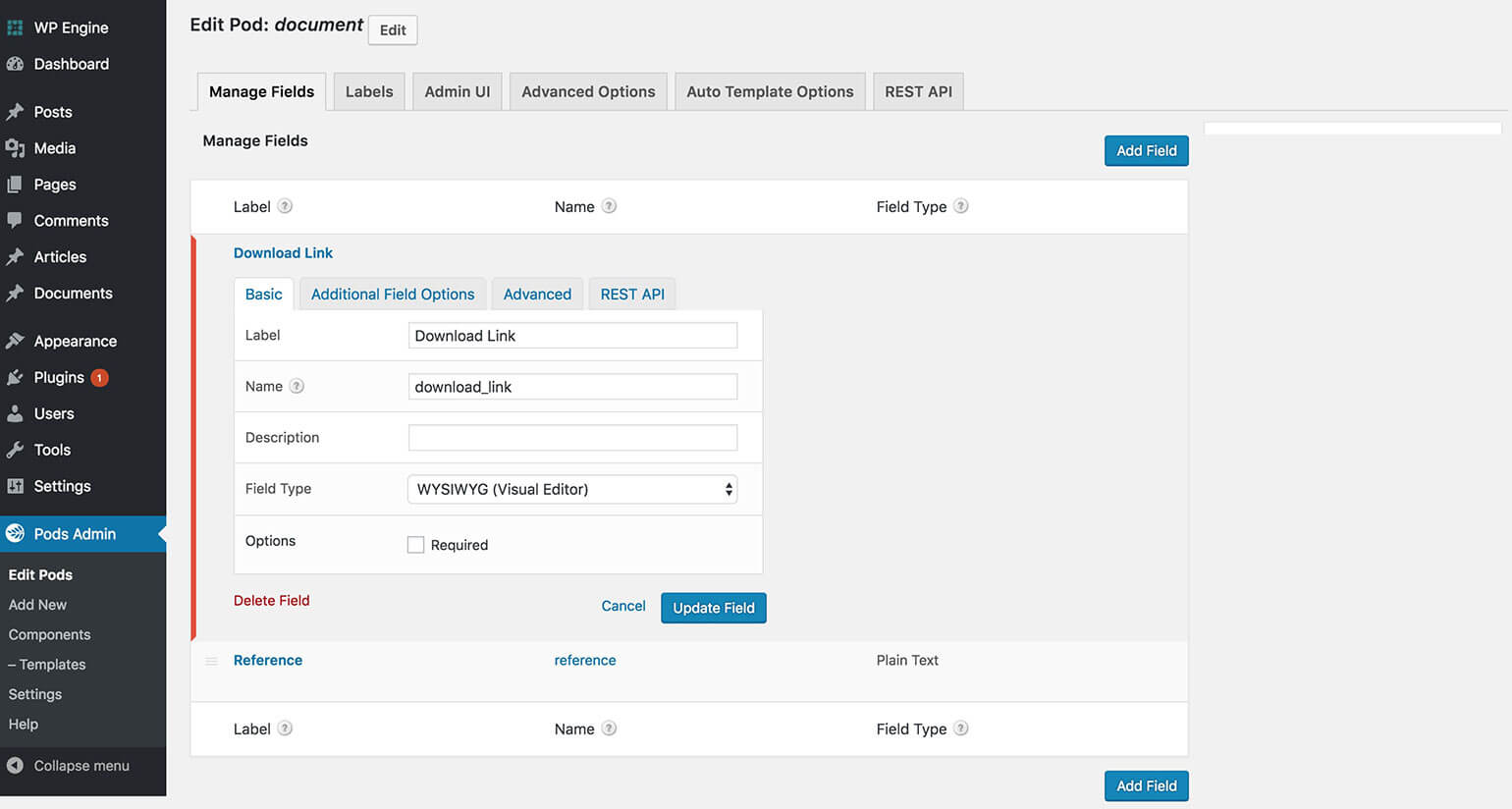Show help for Name in bottom footer row

pos(609,728)
